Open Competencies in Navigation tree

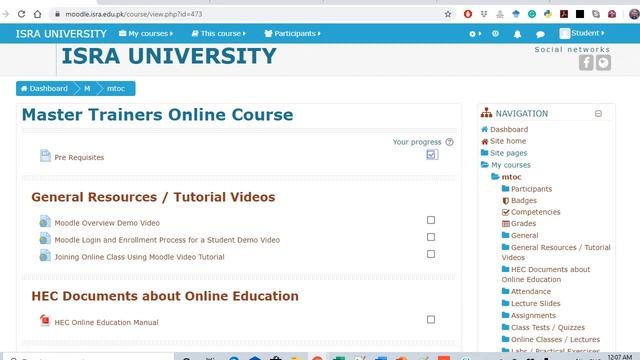coord(536,212)
